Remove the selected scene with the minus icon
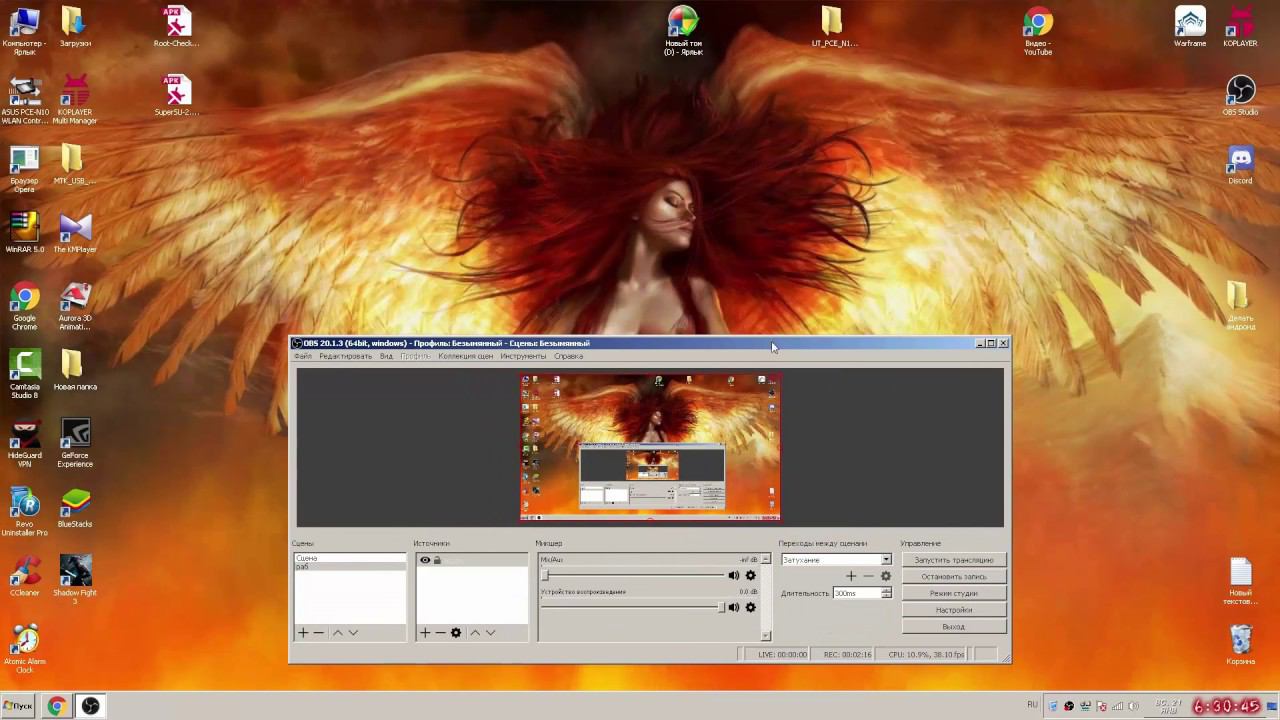 (x=319, y=633)
